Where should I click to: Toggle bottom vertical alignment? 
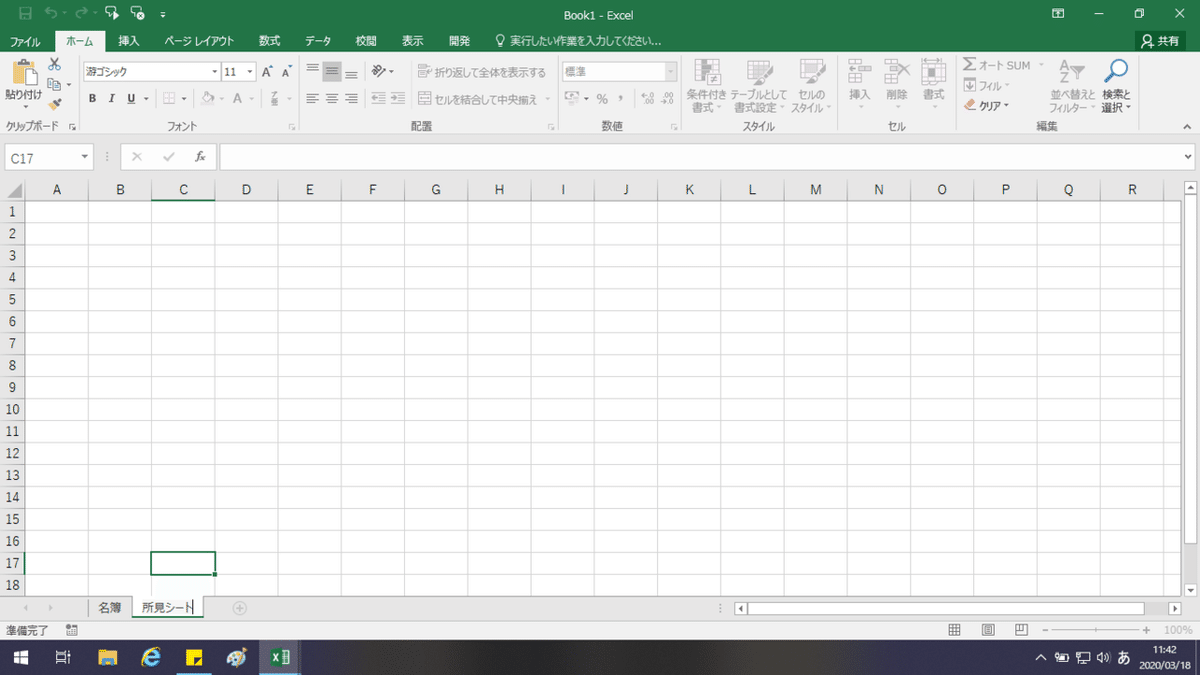[x=351, y=72]
